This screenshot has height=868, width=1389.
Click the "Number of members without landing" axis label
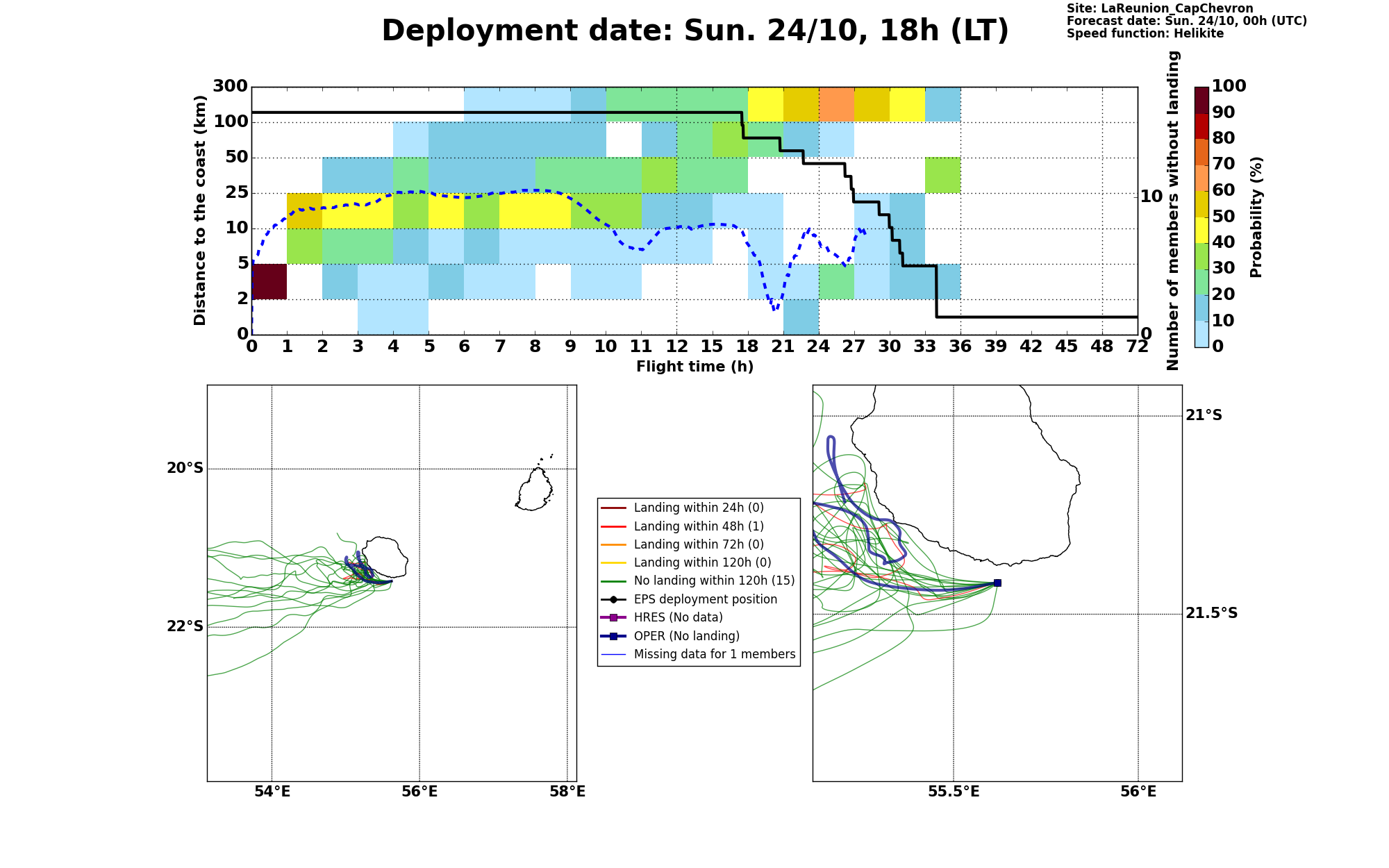pos(1173,210)
